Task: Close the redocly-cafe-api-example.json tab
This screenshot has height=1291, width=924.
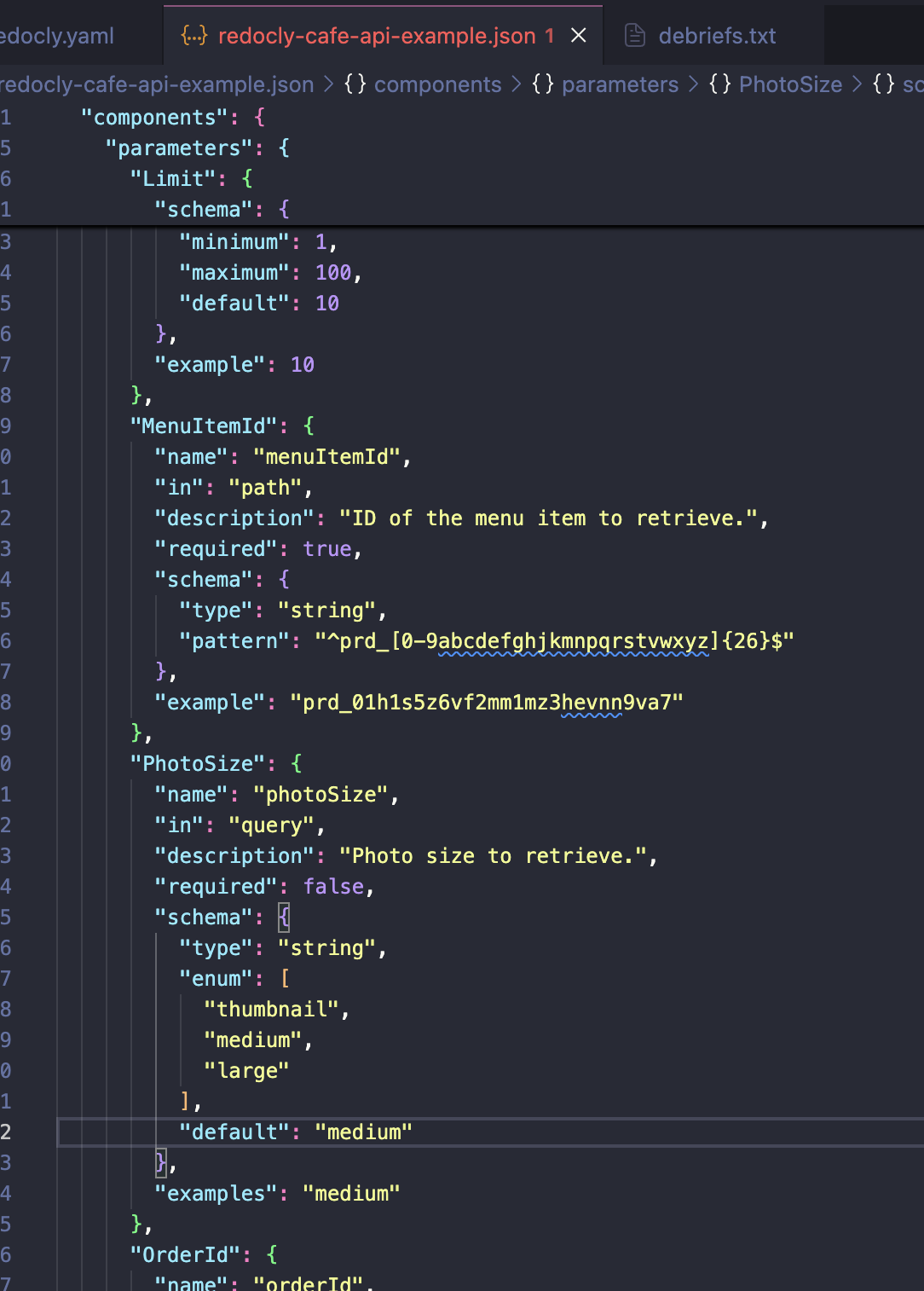Action: pyautogui.click(x=579, y=36)
